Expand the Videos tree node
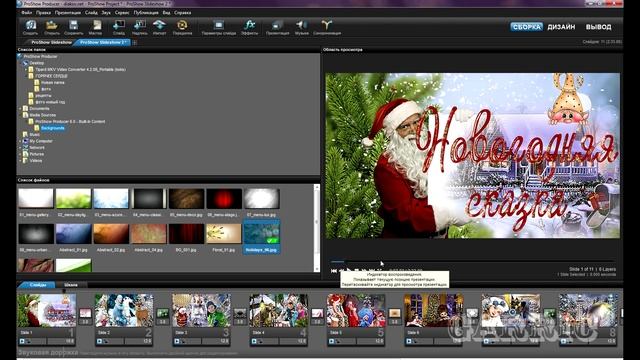The image size is (640, 360). pos(20,161)
